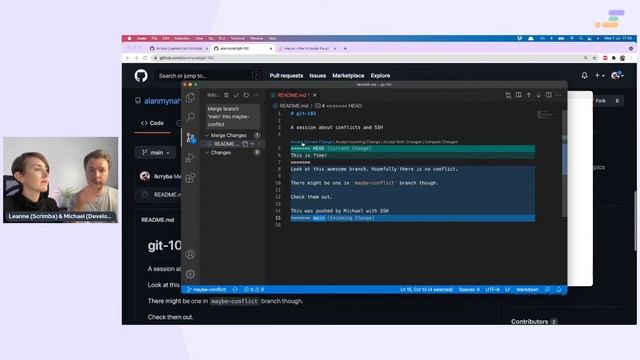The height and width of the screenshot is (360, 640).
Task: Change end of line sequence LF
Action: [508, 289]
